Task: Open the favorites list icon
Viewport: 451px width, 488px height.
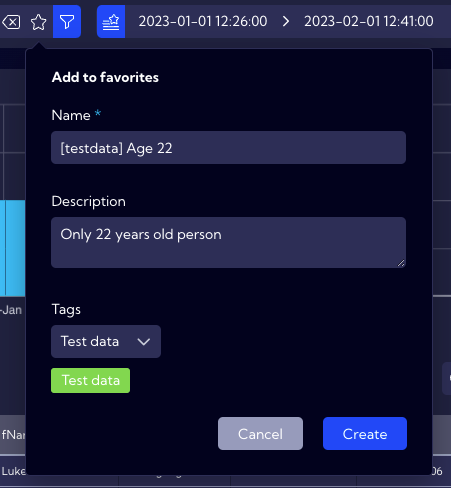Action: click(x=111, y=22)
